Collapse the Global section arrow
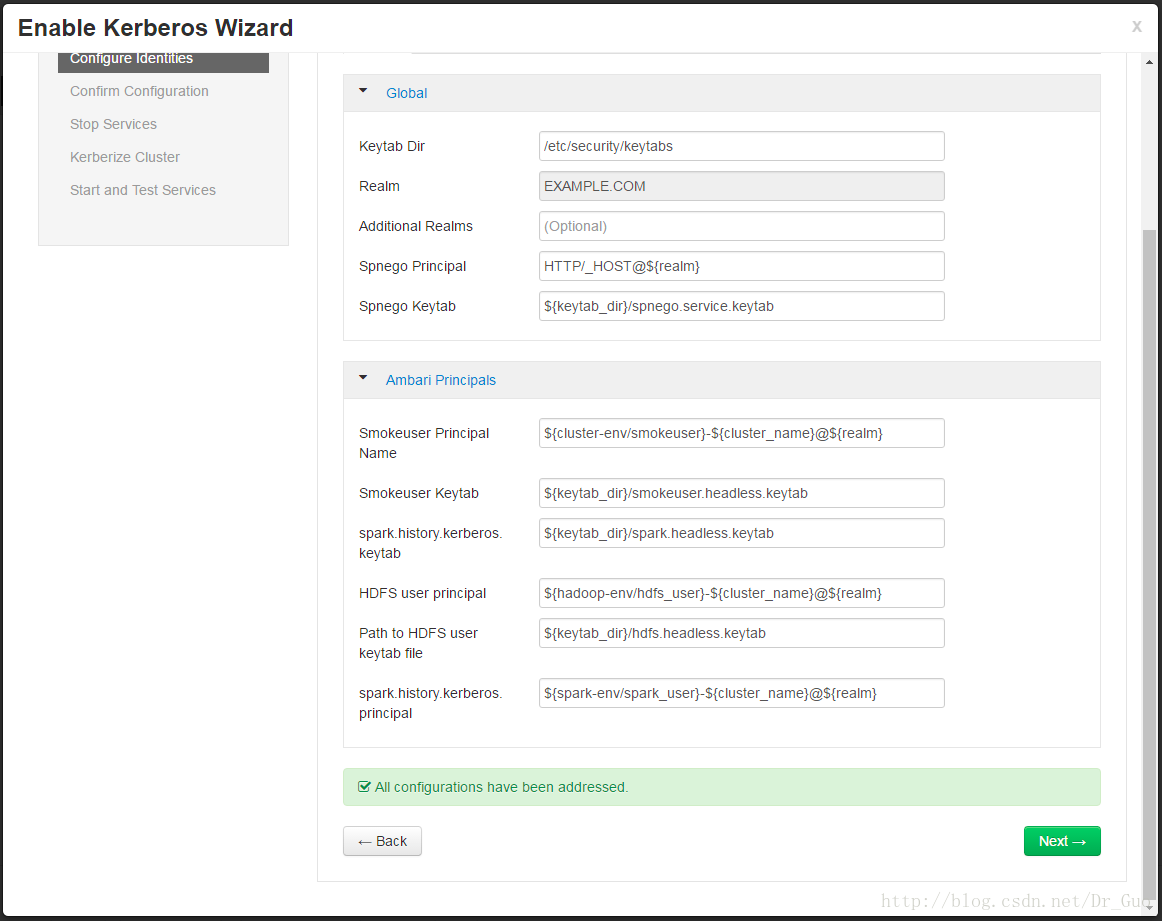The image size is (1162, 921). (x=363, y=90)
